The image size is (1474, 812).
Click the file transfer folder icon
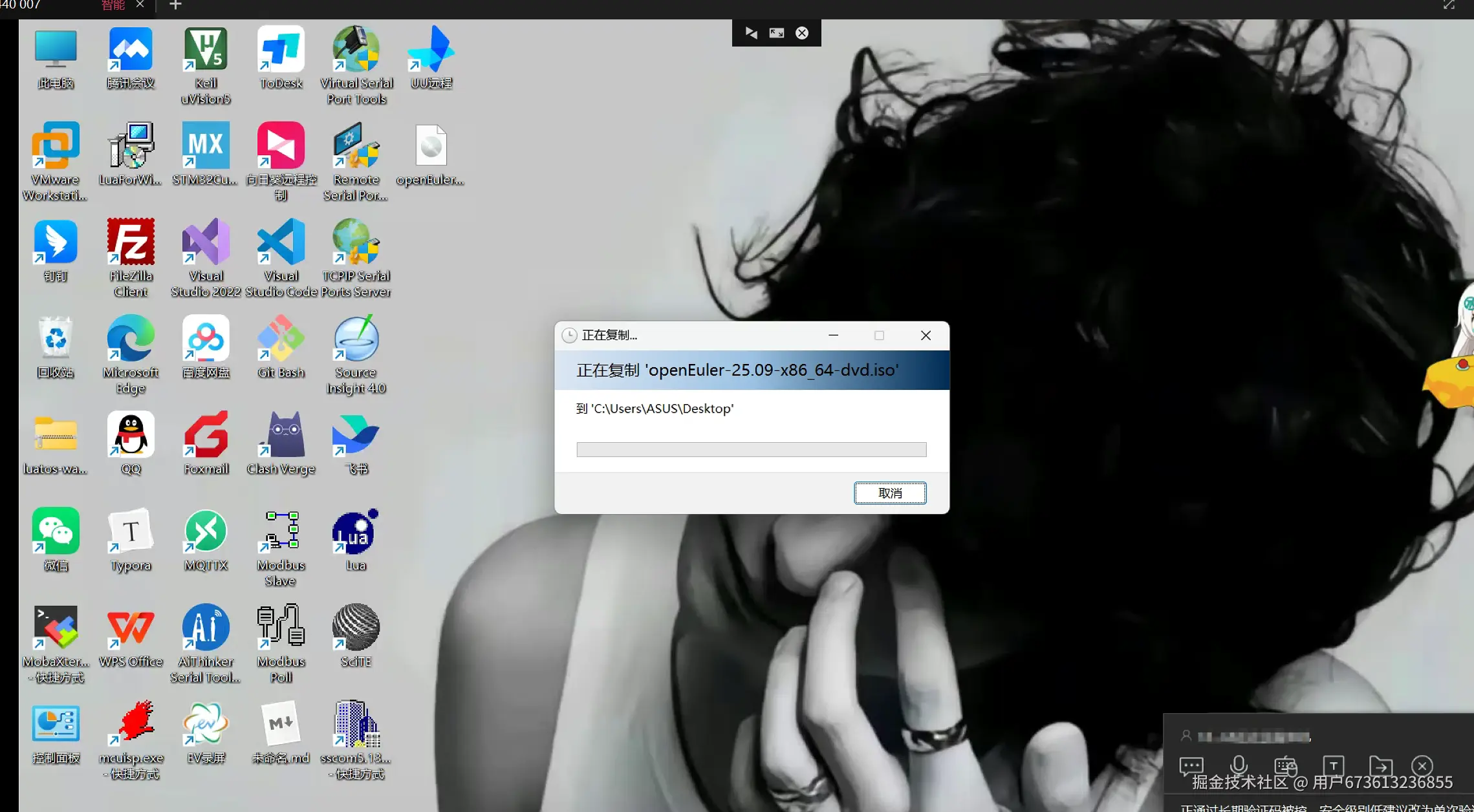click(x=1380, y=766)
